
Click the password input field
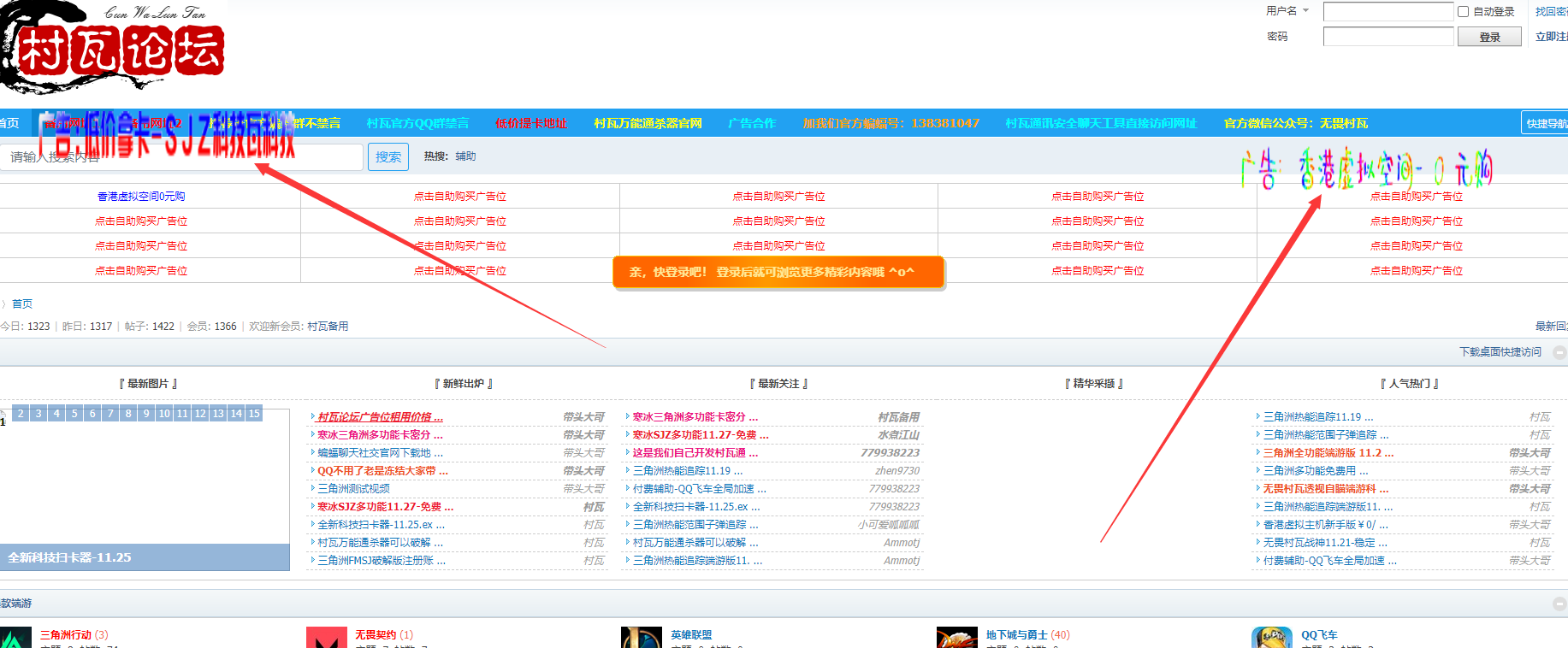[1388, 37]
